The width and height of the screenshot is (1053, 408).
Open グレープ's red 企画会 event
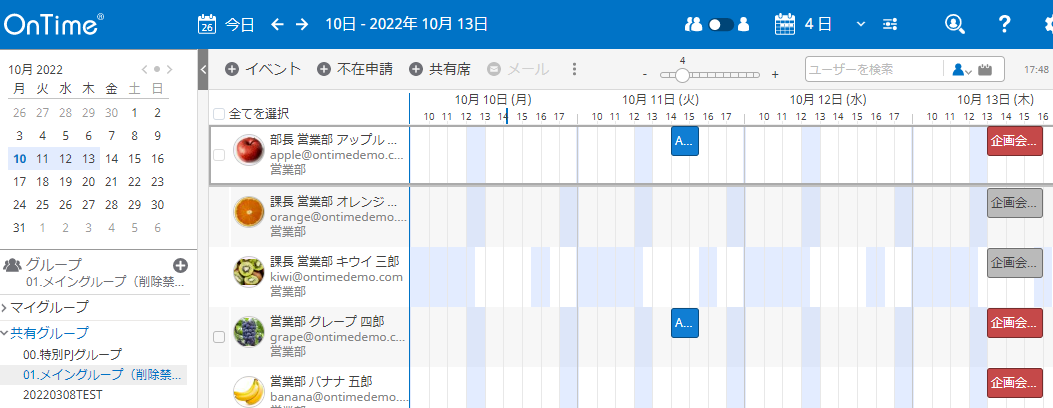click(1015, 323)
